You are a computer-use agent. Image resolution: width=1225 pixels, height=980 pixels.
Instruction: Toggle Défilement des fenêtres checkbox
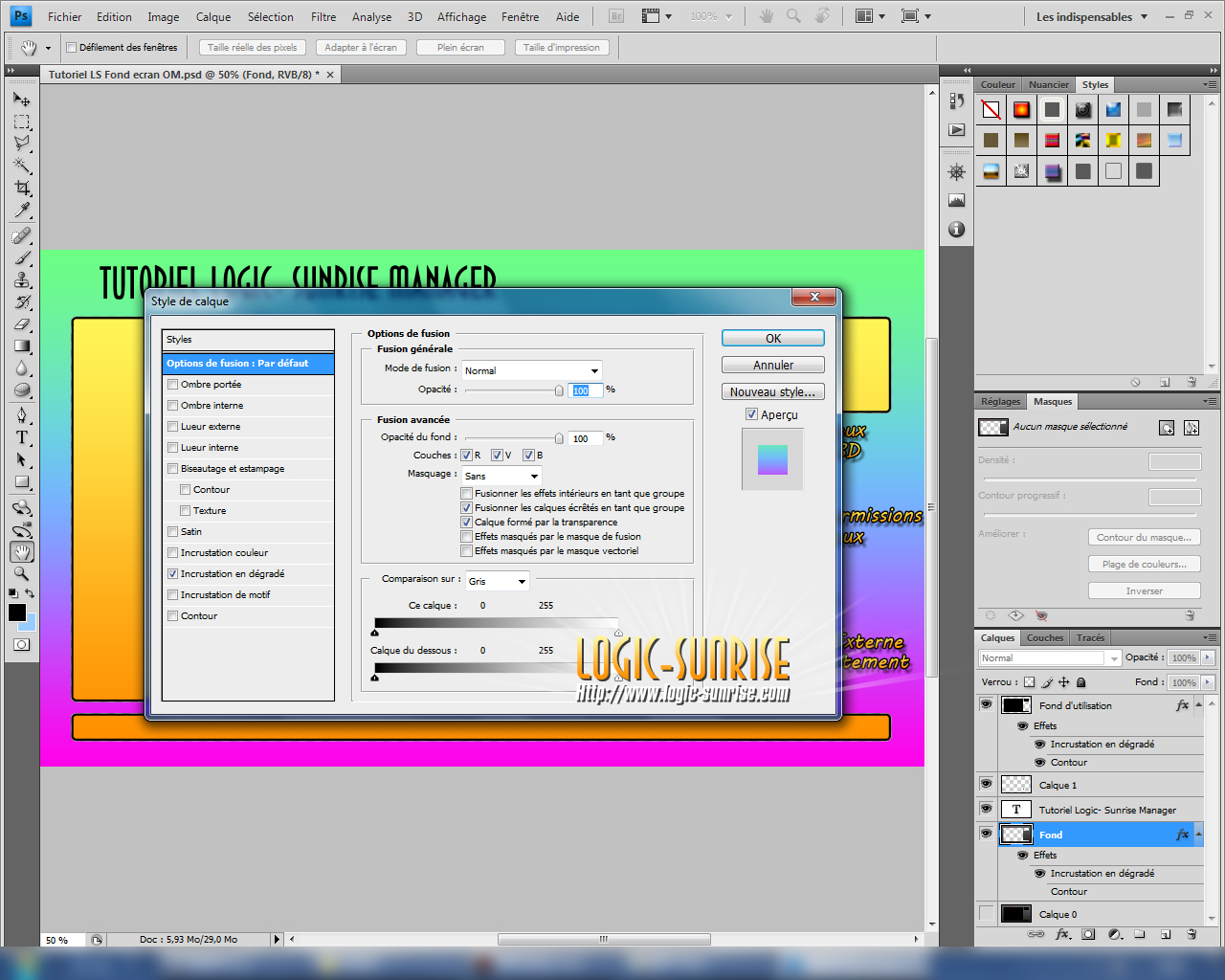pos(71,48)
